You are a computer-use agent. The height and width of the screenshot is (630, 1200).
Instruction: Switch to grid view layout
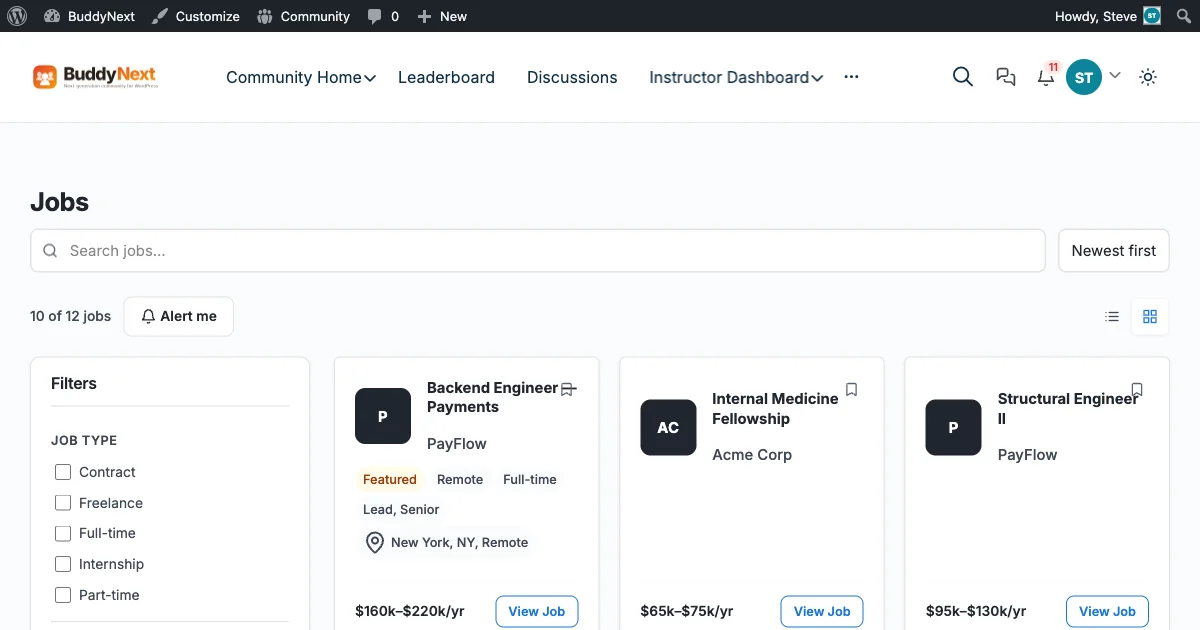point(1150,316)
